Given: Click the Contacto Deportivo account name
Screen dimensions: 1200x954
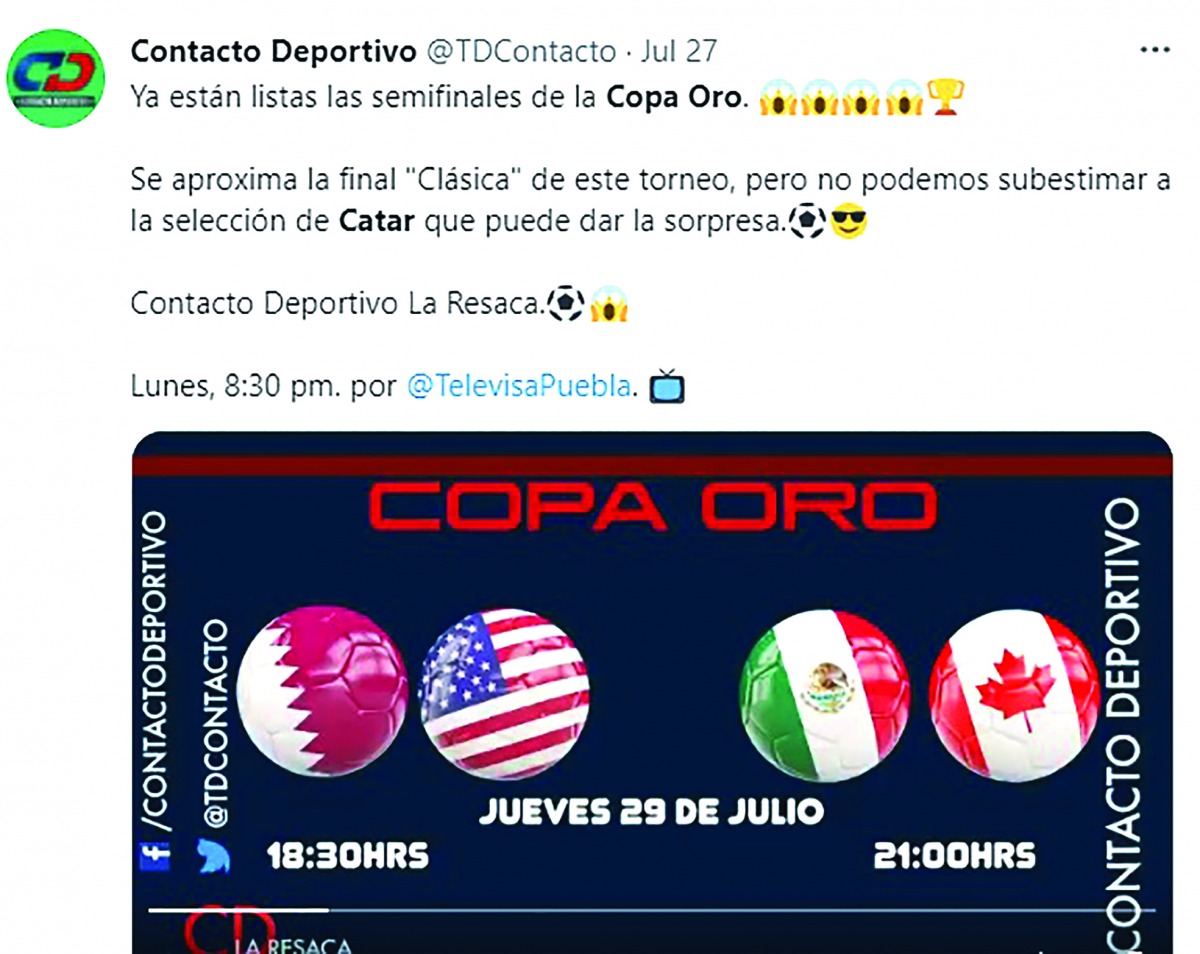Looking at the screenshot, I should [275, 52].
